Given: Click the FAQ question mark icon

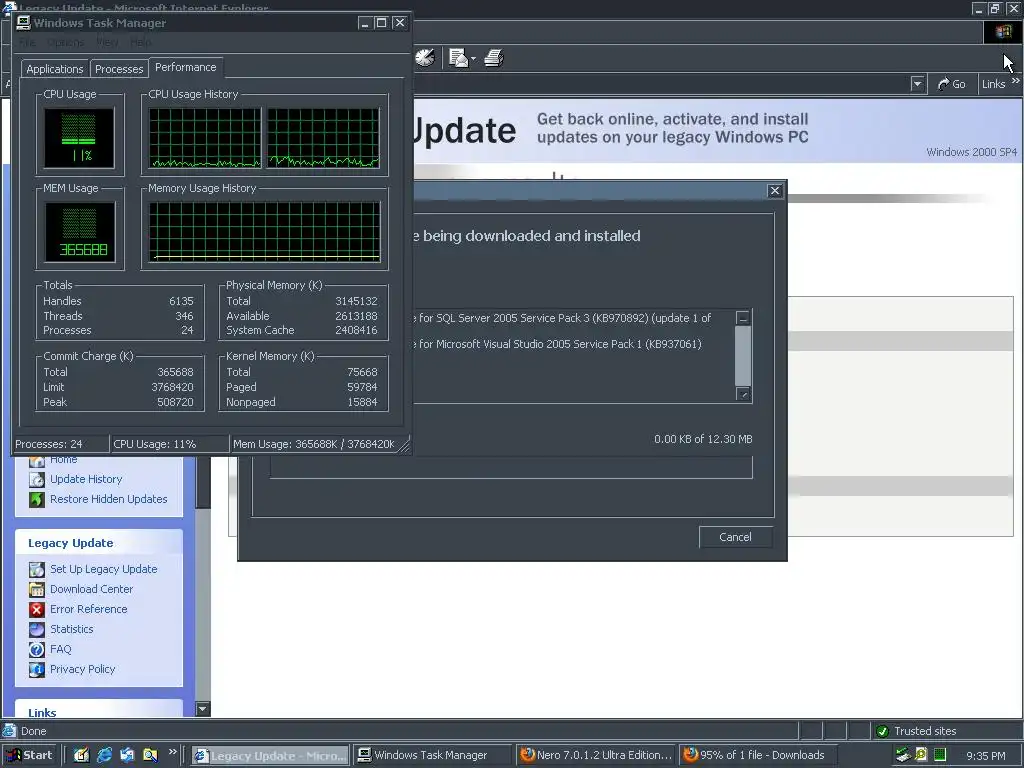Looking at the screenshot, I should coord(37,650).
